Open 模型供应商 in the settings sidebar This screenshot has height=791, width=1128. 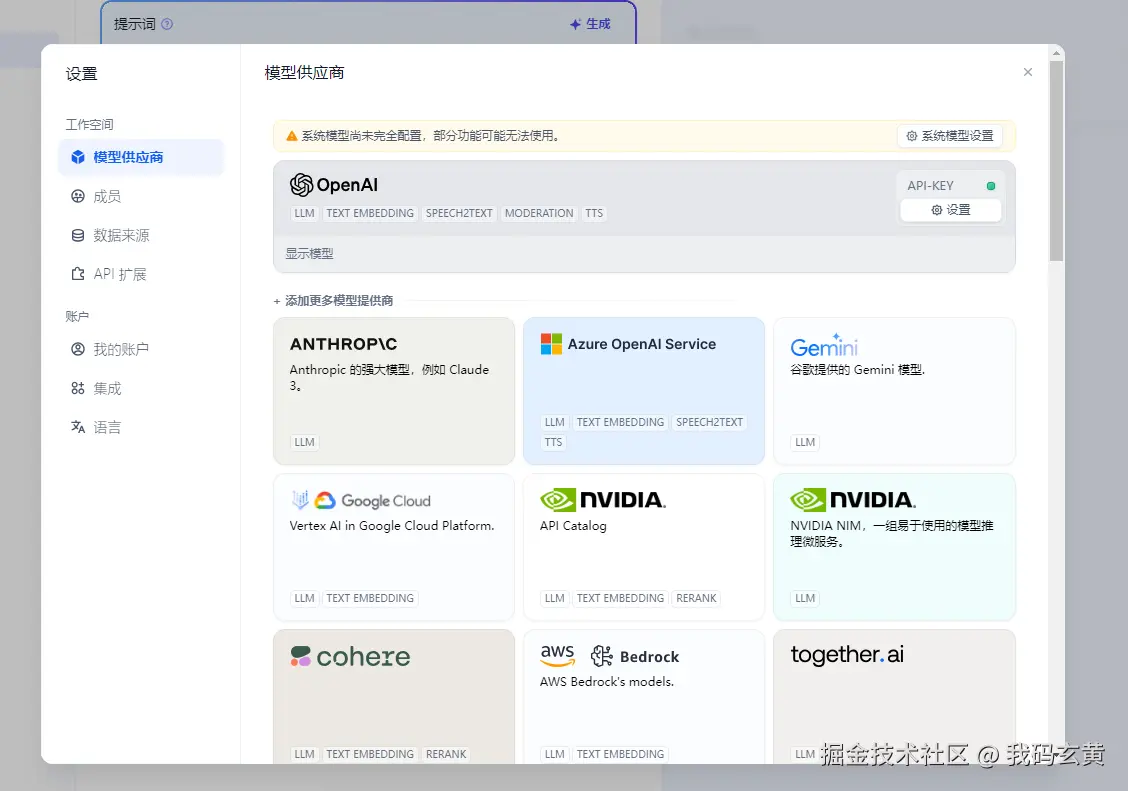point(141,157)
